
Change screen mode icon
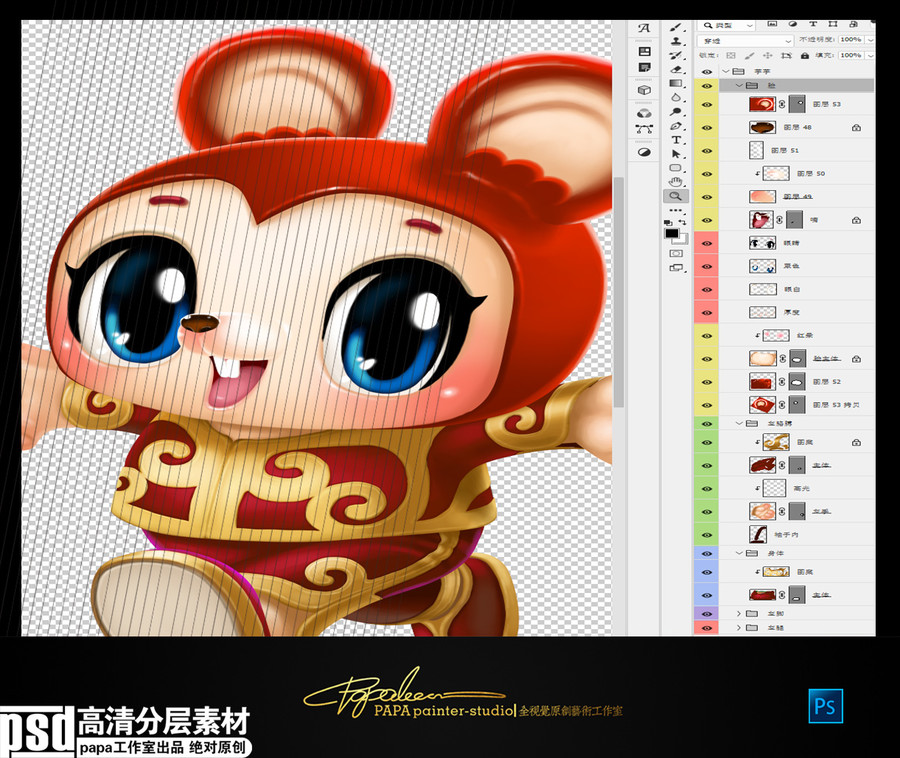(676, 267)
